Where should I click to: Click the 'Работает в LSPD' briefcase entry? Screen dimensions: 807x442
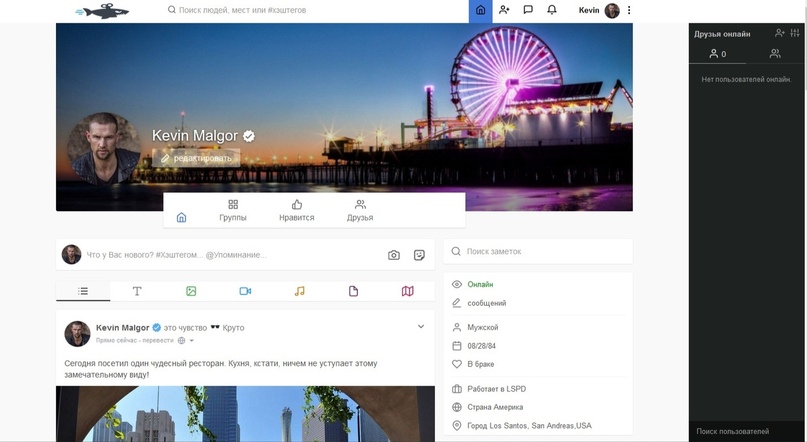[x=489, y=389]
